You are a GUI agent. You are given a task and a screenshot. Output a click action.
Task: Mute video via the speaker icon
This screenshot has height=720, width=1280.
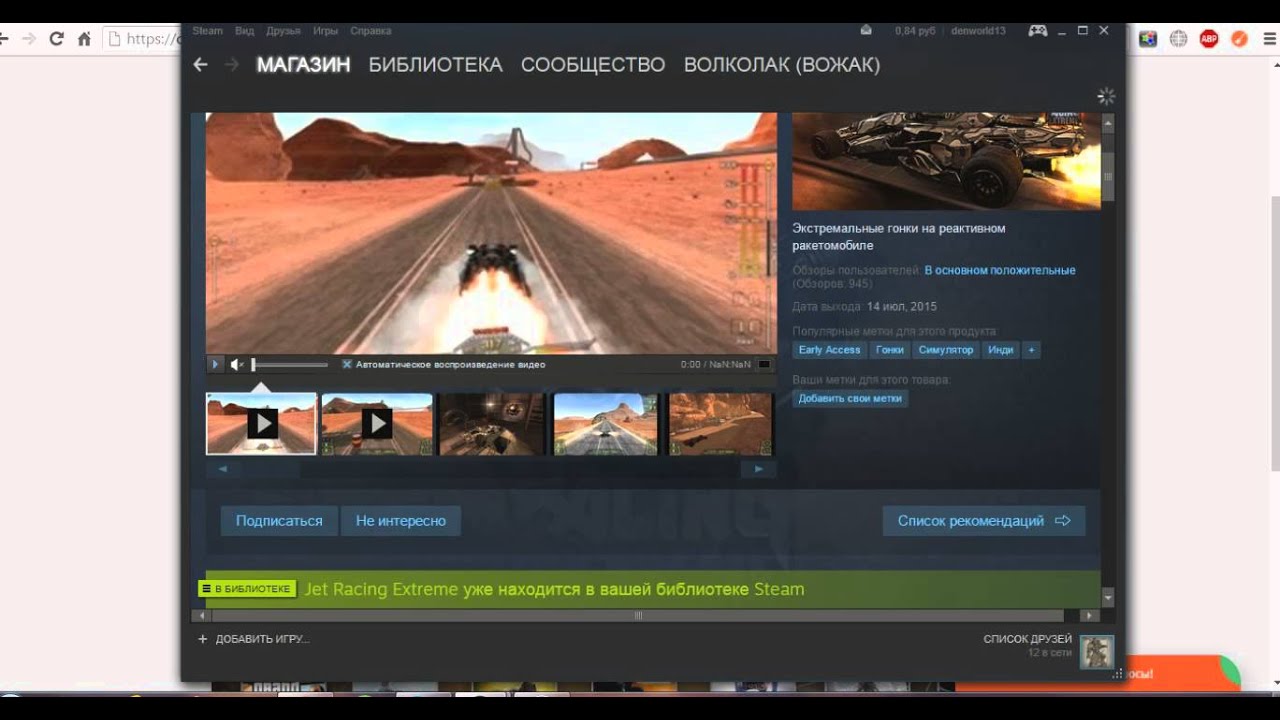coord(237,365)
